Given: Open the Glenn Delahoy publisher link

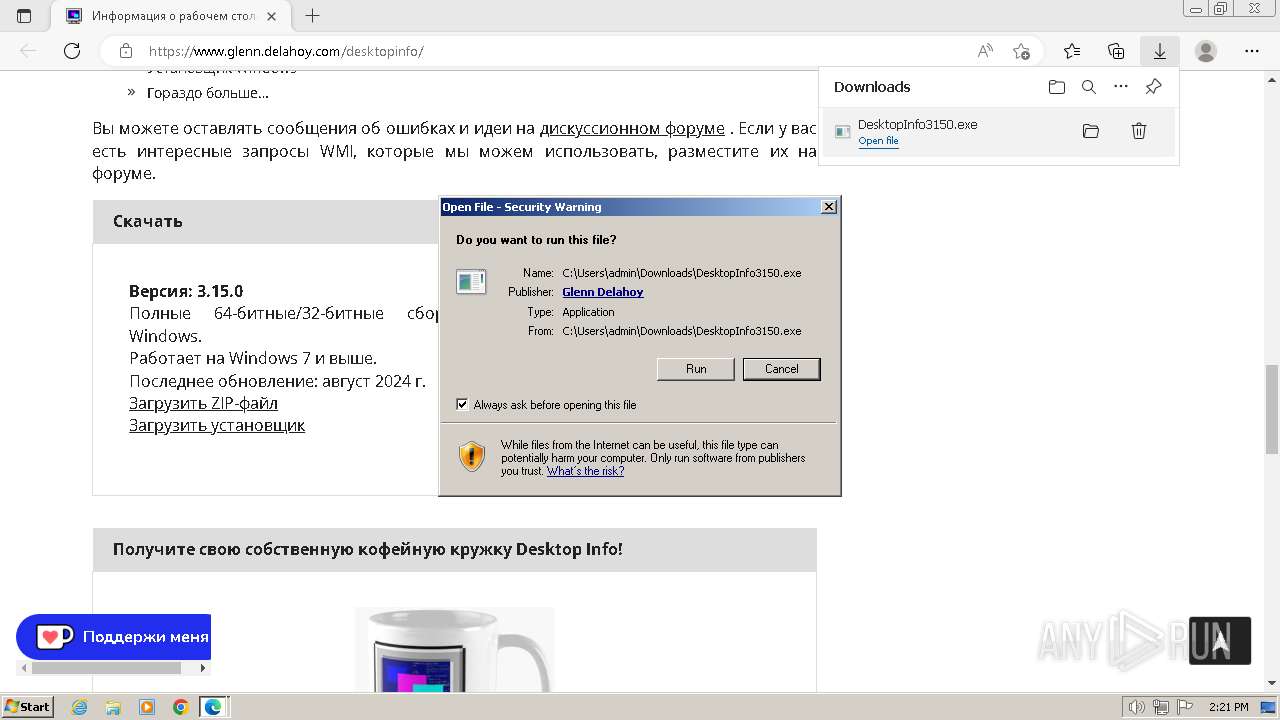Looking at the screenshot, I should [603, 292].
